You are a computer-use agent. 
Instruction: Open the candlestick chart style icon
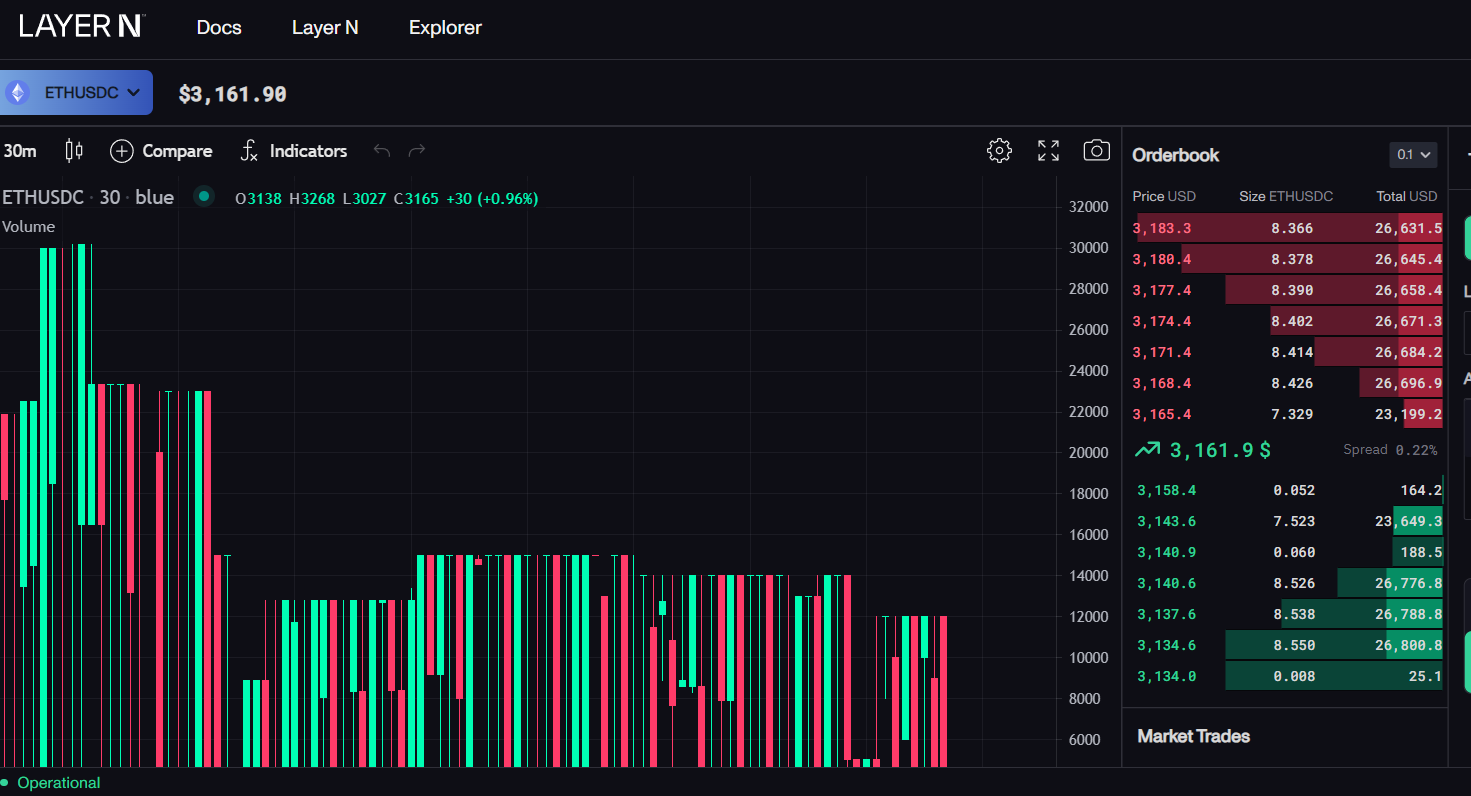pos(73,151)
